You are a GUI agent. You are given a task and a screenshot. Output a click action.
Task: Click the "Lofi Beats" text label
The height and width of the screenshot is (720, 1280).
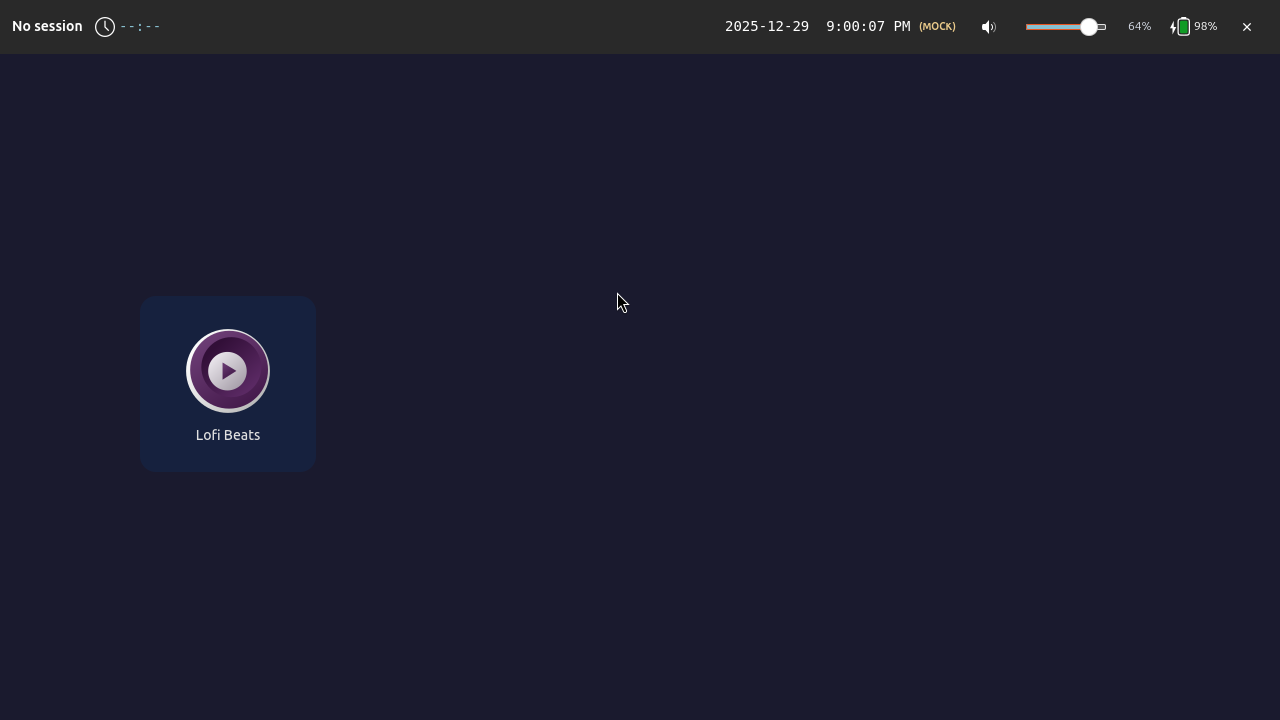tap(228, 435)
